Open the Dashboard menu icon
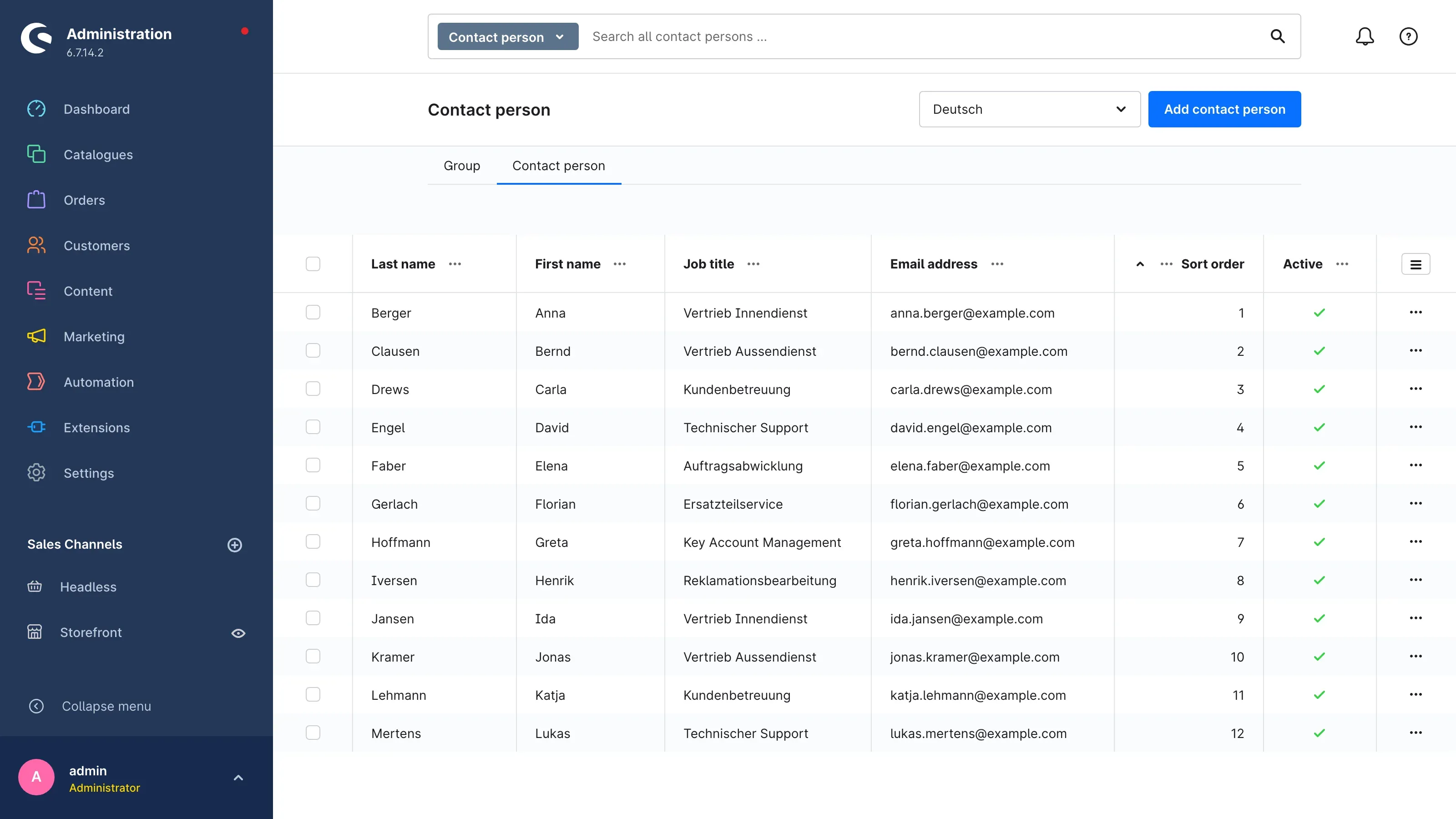1456x819 pixels. click(36, 109)
